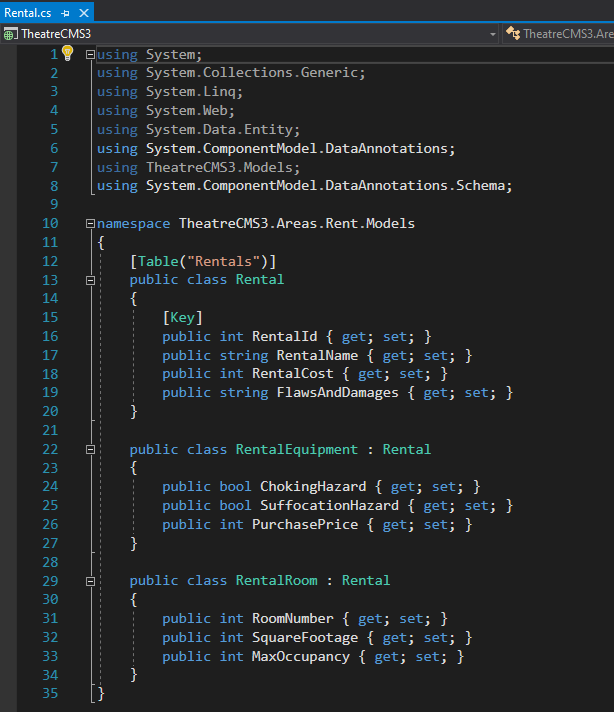This screenshot has height=712, width=614.
Task: Click line number 21 in the margin
Action: click(x=50, y=430)
